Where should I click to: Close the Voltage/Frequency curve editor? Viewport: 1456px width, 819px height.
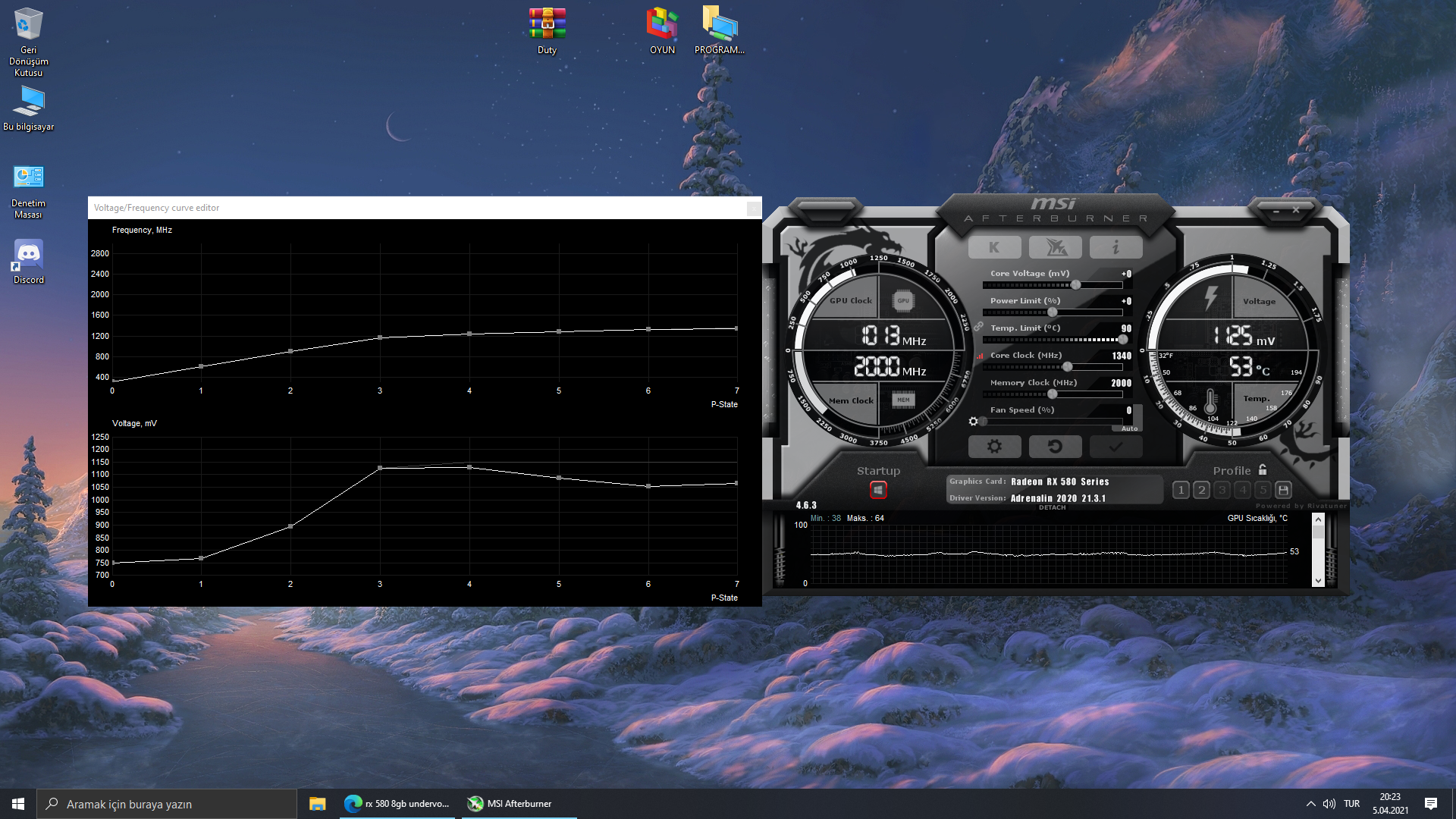point(753,208)
